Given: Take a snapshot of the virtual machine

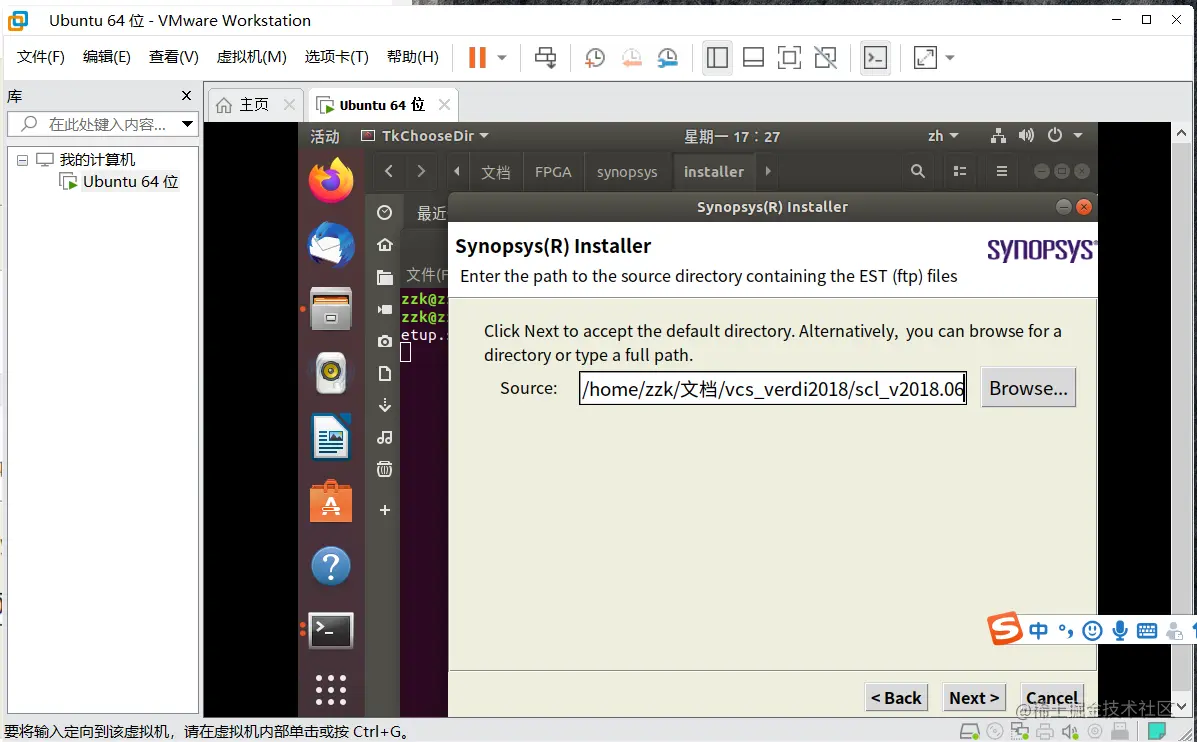Looking at the screenshot, I should pyautogui.click(x=595, y=57).
